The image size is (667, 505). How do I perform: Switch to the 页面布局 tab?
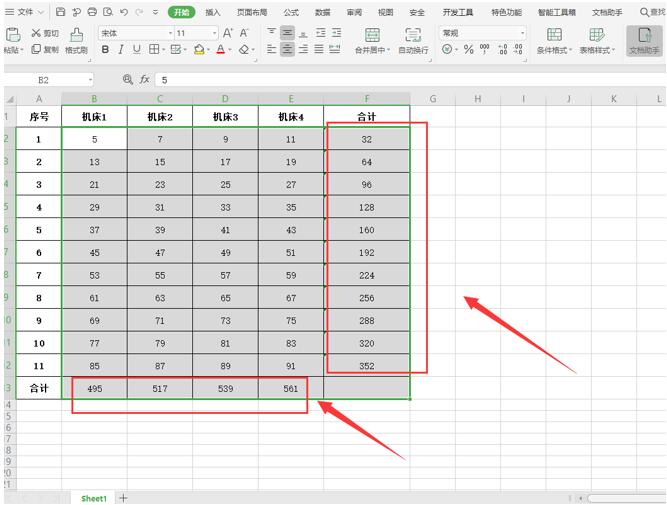point(252,12)
